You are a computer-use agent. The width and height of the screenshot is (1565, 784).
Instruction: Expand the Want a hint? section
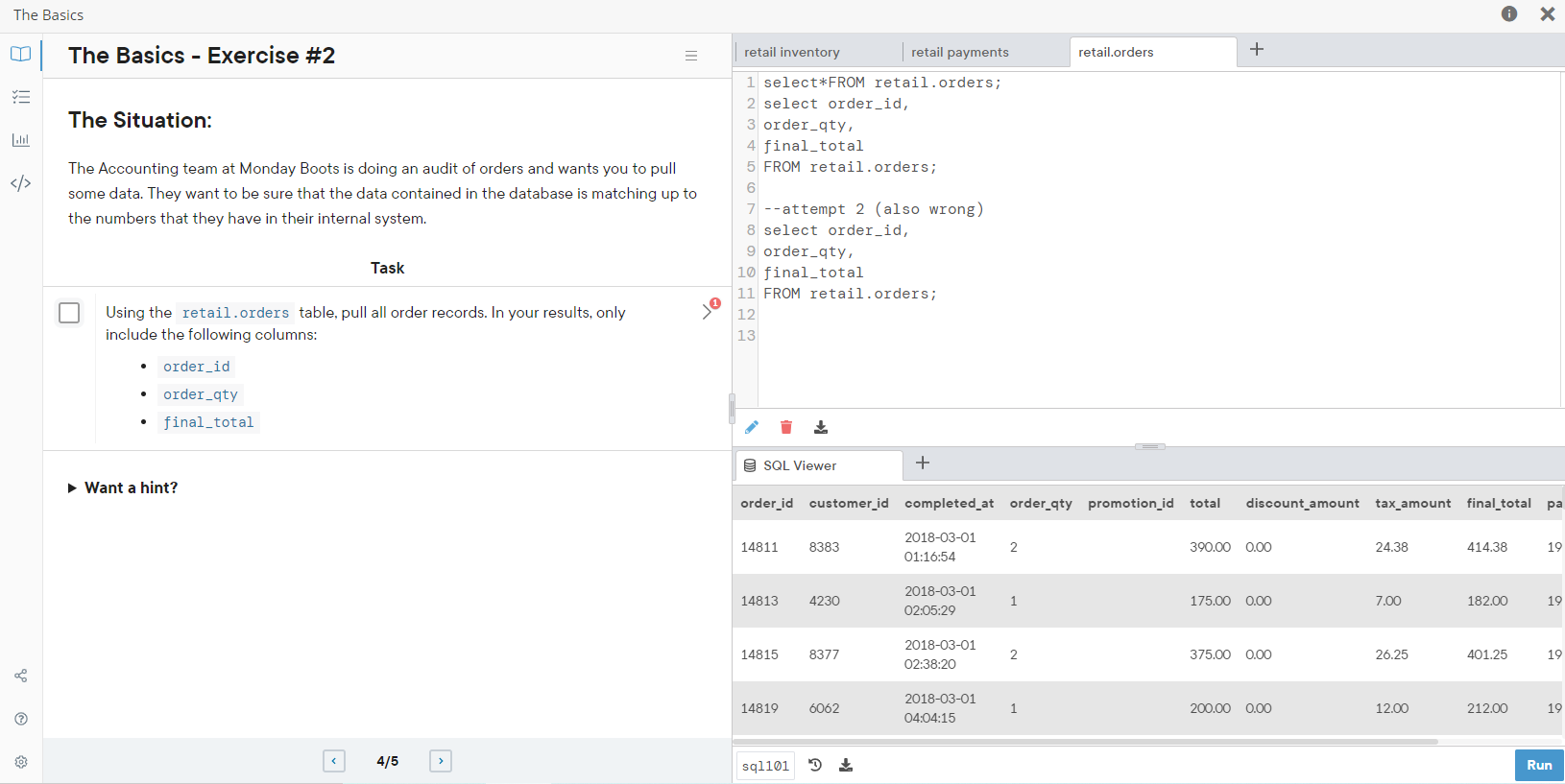(x=123, y=487)
